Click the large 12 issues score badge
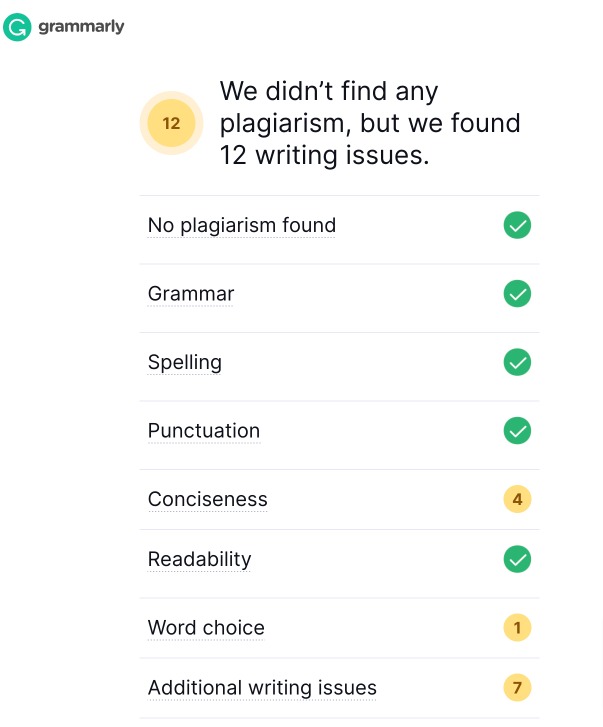 click(x=171, y=124)
